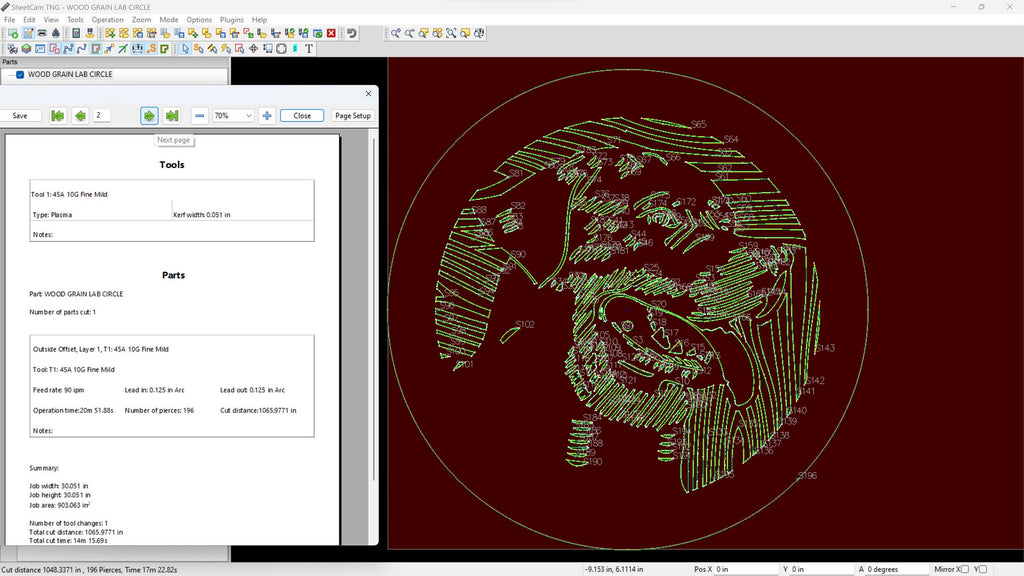This screenshot has height=576, width=1024.
Task: Jump to last page with the green end arrow
Action: click(172, 116)
